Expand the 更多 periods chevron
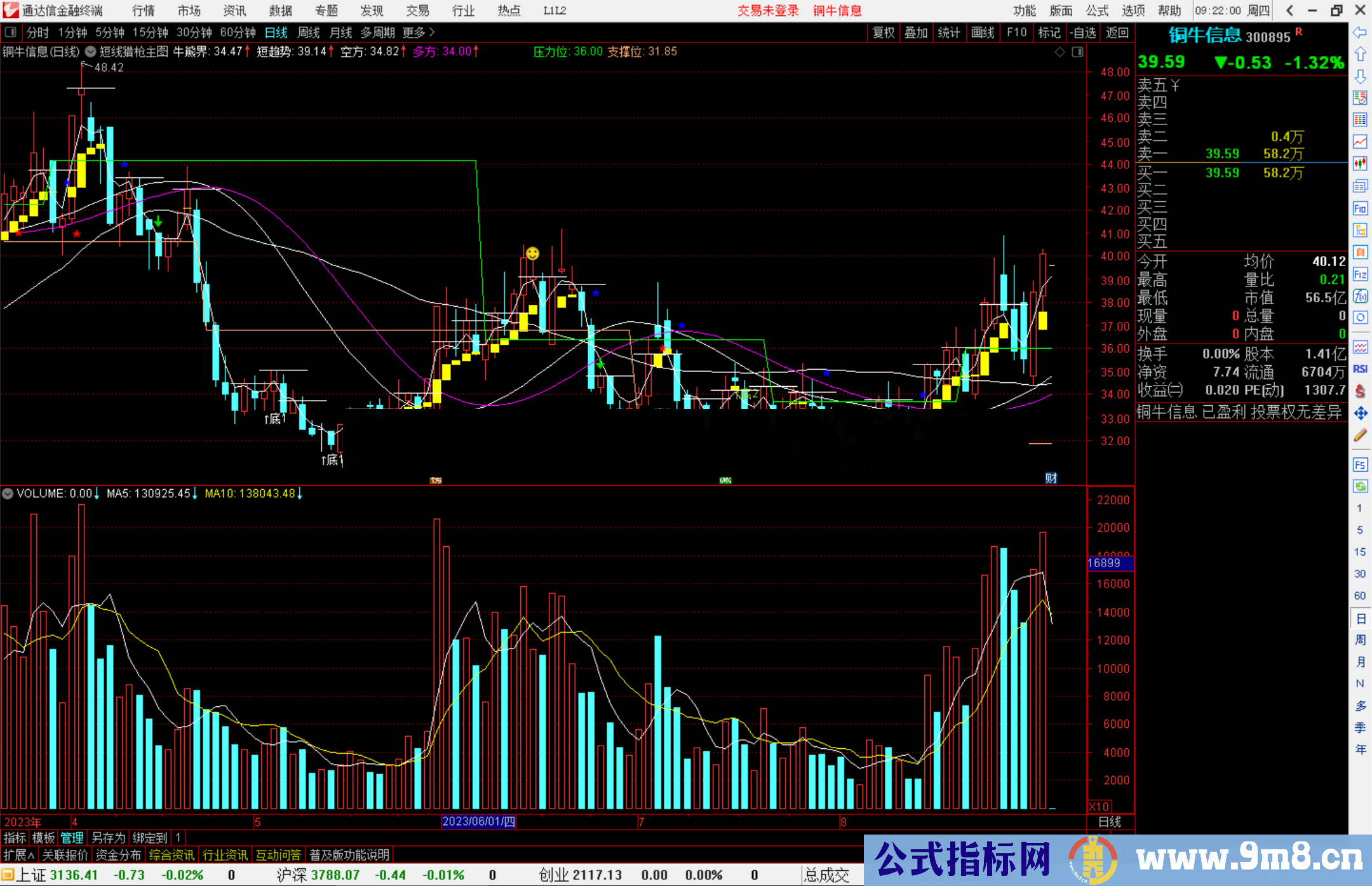This screenshot has height=886, width=1372. pyautogui.click(x=432, y=32)
